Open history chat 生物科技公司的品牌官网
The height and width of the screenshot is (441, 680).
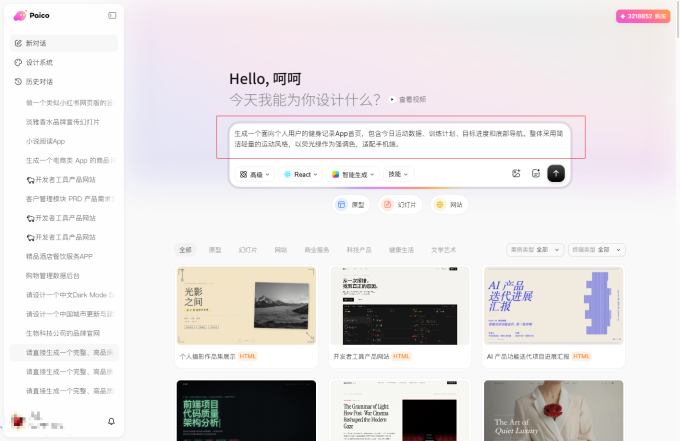[x=63, y=333]
